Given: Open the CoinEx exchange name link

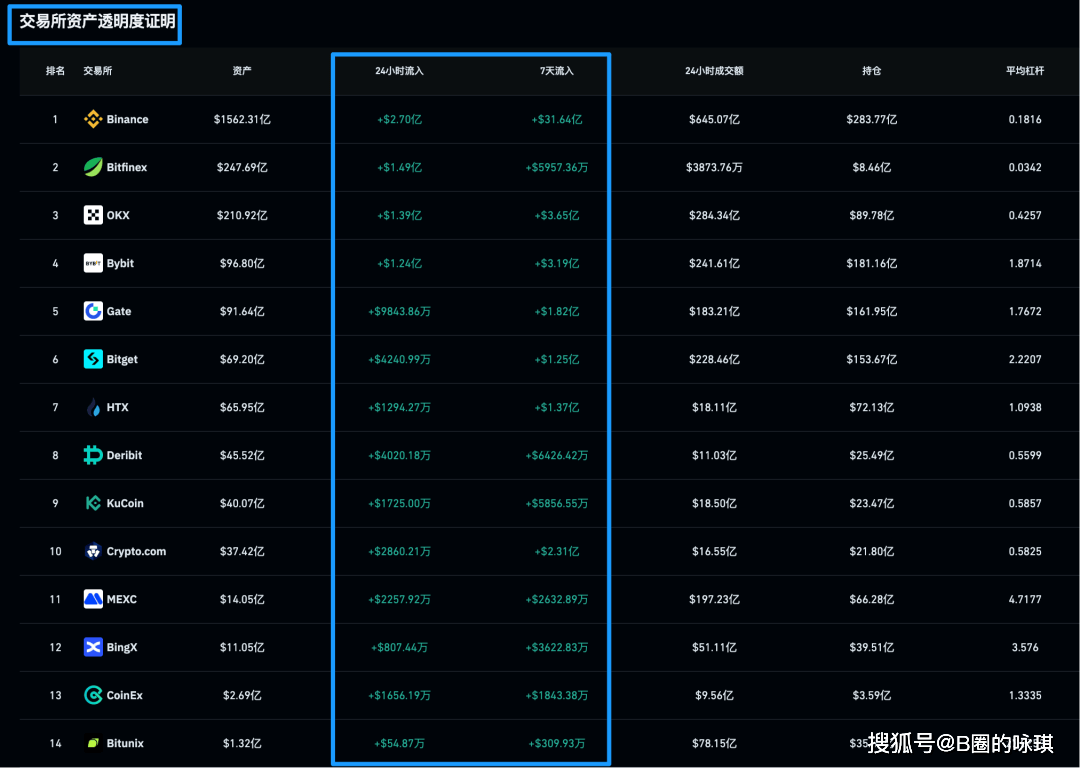Looking at the screenshot, I should pos(125,695).
